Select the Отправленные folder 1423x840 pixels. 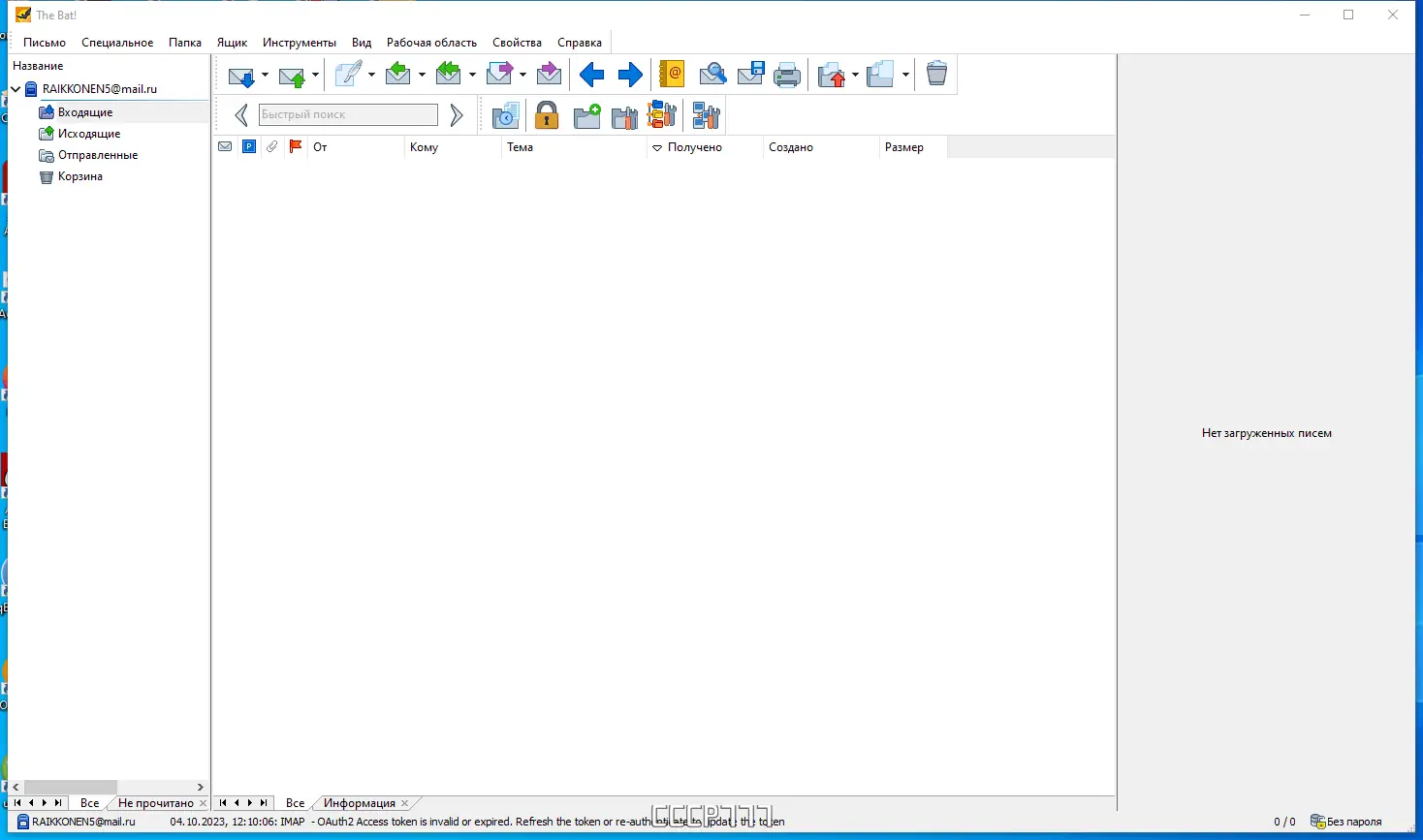point(98,155)
